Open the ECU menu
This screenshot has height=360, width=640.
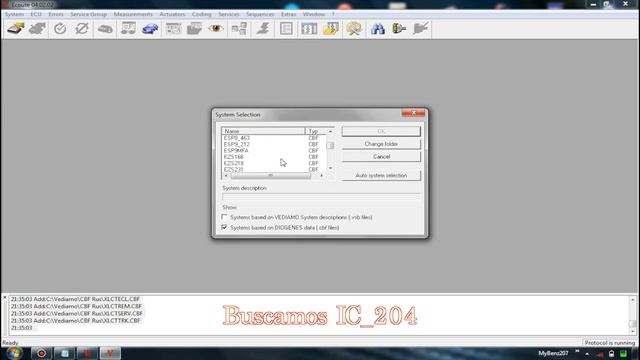(36, 14)
